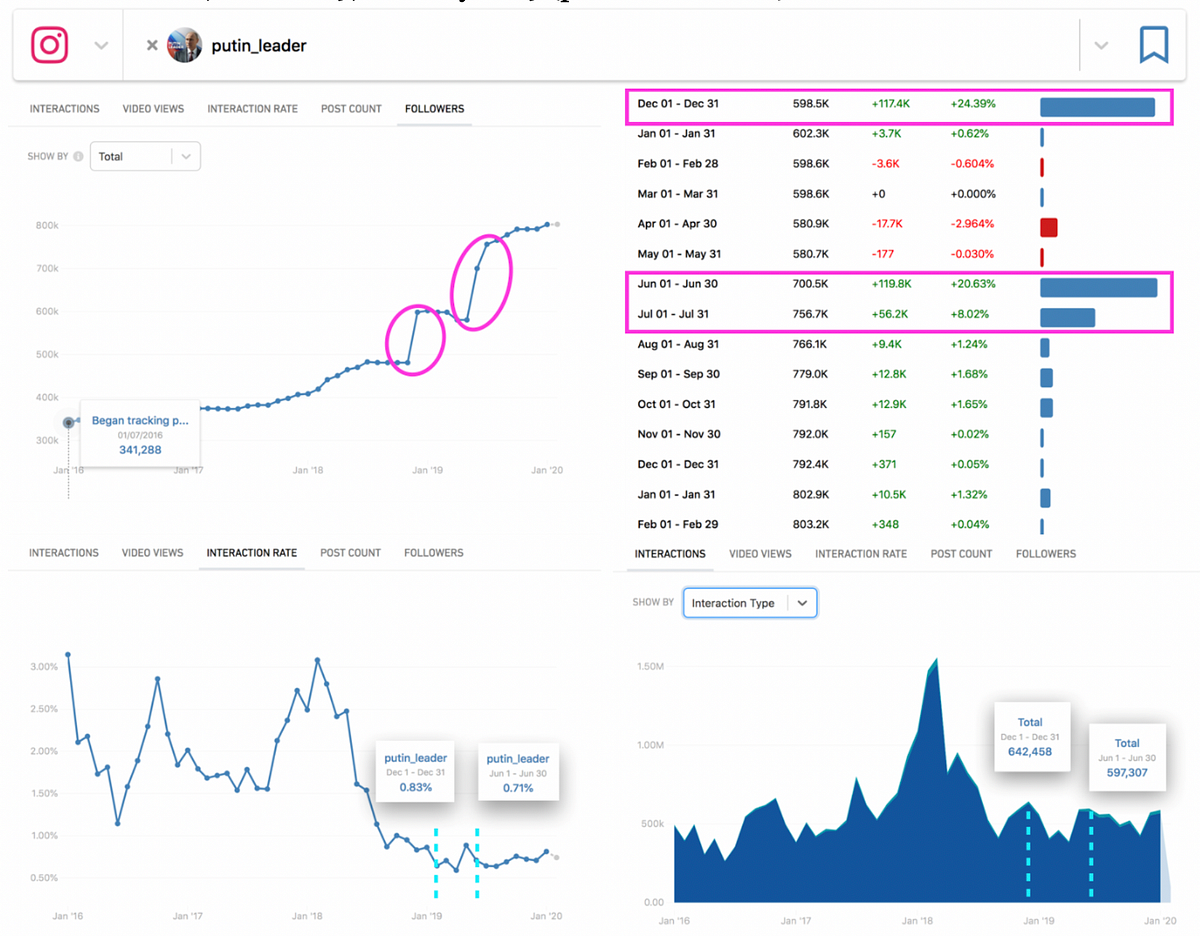Click the +20.63% growth value

coord(973,284)
